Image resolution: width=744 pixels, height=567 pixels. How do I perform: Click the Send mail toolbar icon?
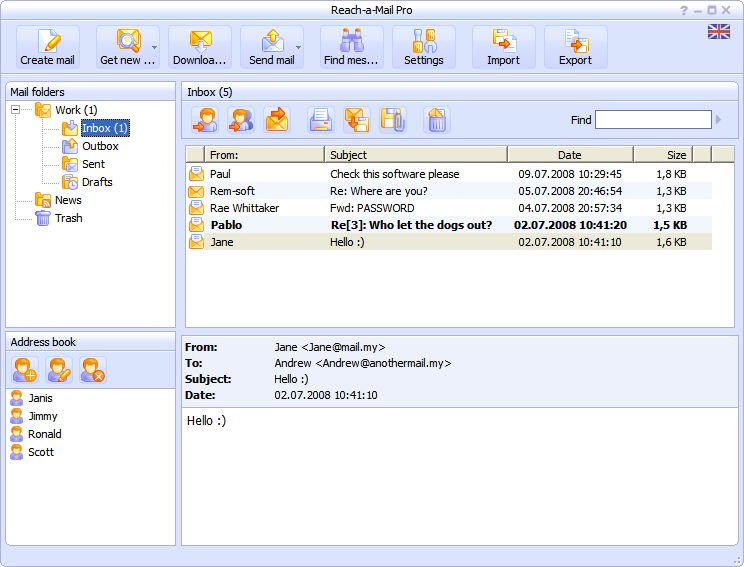click(272, 40)
